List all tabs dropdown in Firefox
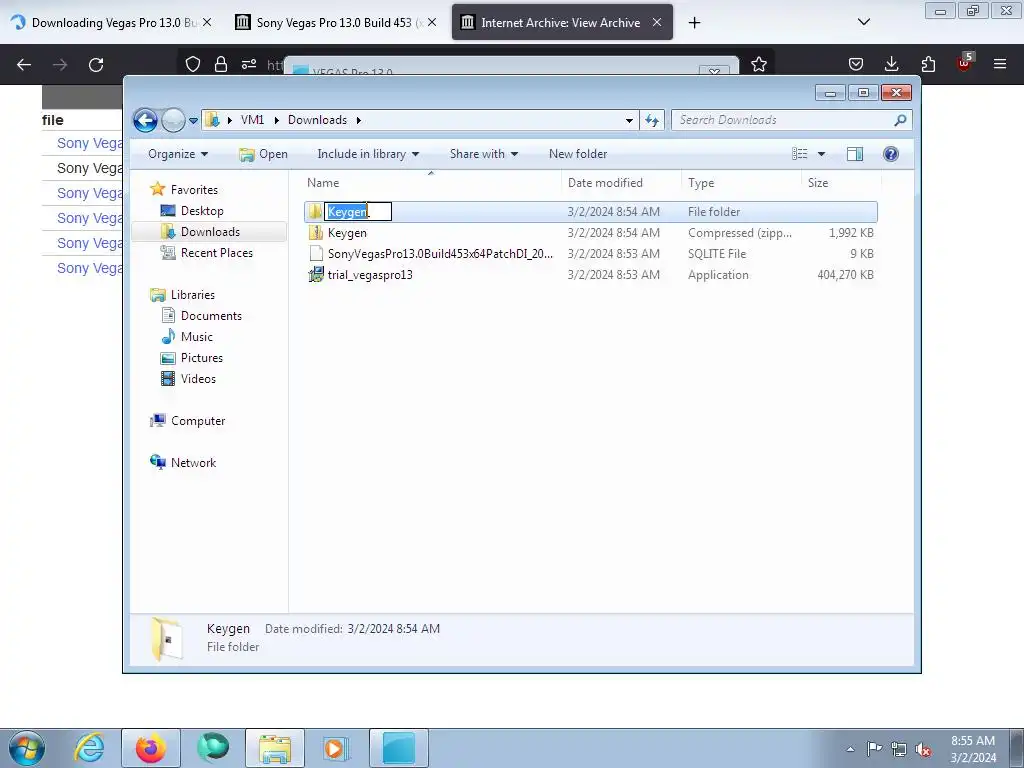1024x768 pixels. pyautogui.click(x=863, y=22)
